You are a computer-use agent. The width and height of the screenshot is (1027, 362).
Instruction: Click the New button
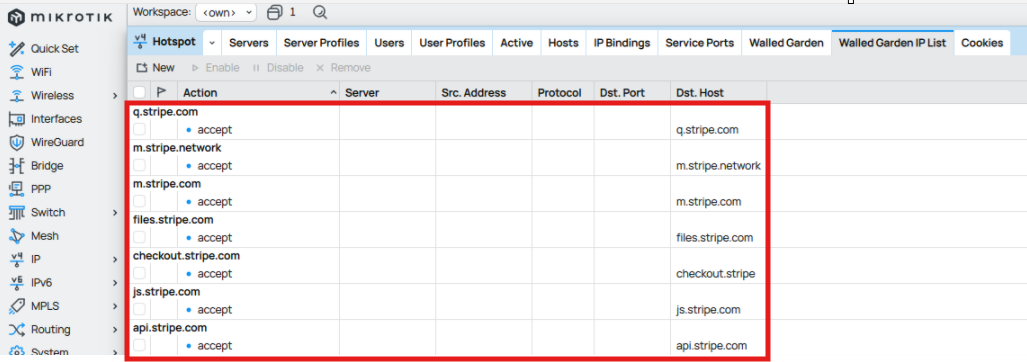[155, 67]
